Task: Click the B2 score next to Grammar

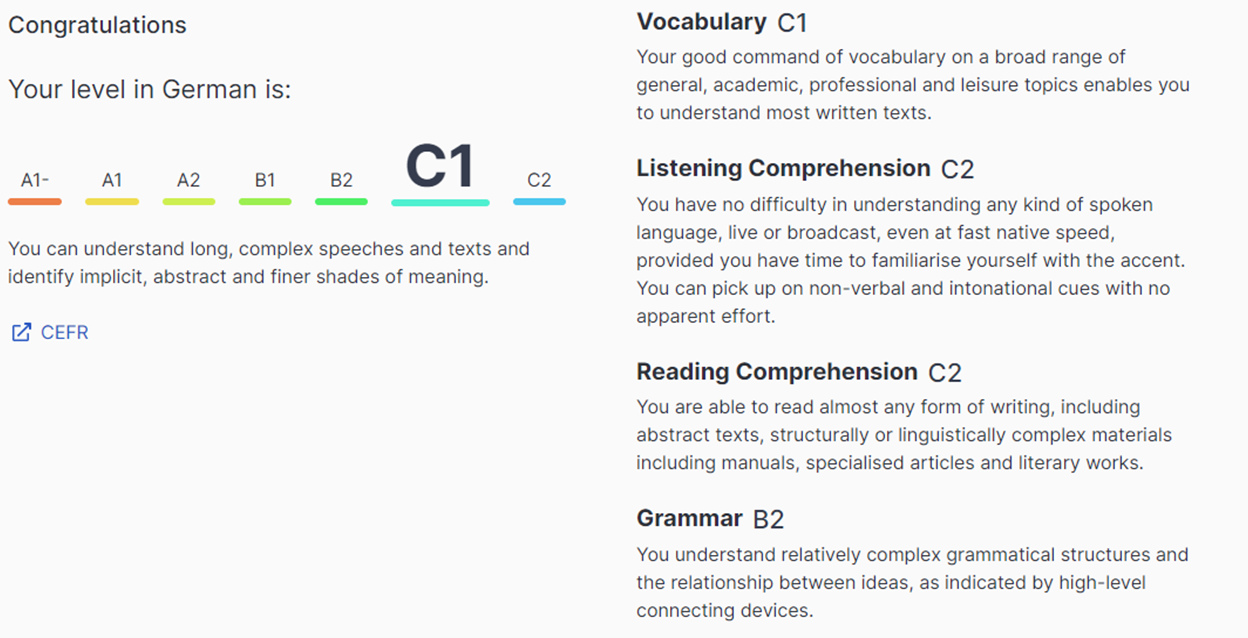Action: (768, 519)
